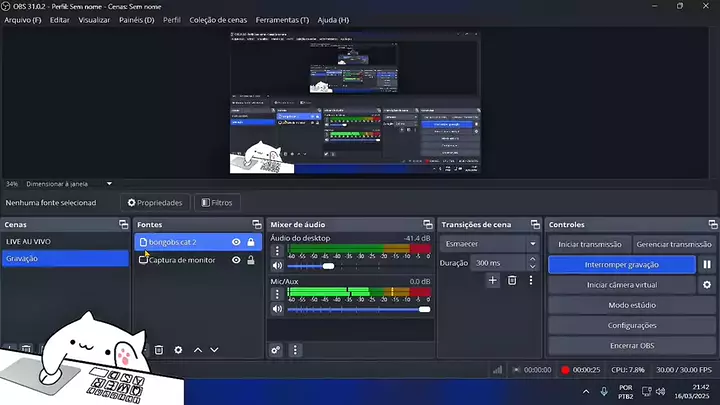Click the trash icon in Fontes toolbar

point(158,350)
